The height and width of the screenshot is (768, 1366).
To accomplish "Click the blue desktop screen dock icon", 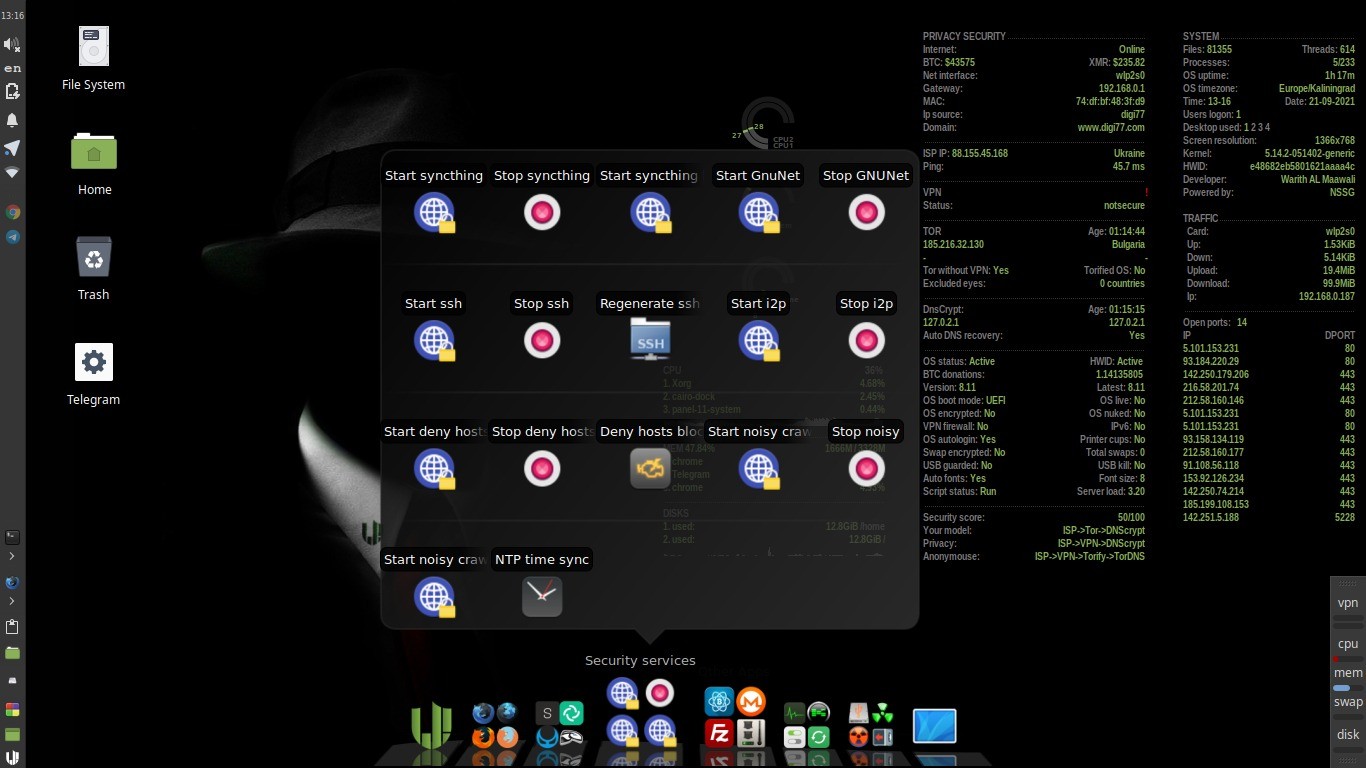I will pyautogui.click(x=935, y=726).
